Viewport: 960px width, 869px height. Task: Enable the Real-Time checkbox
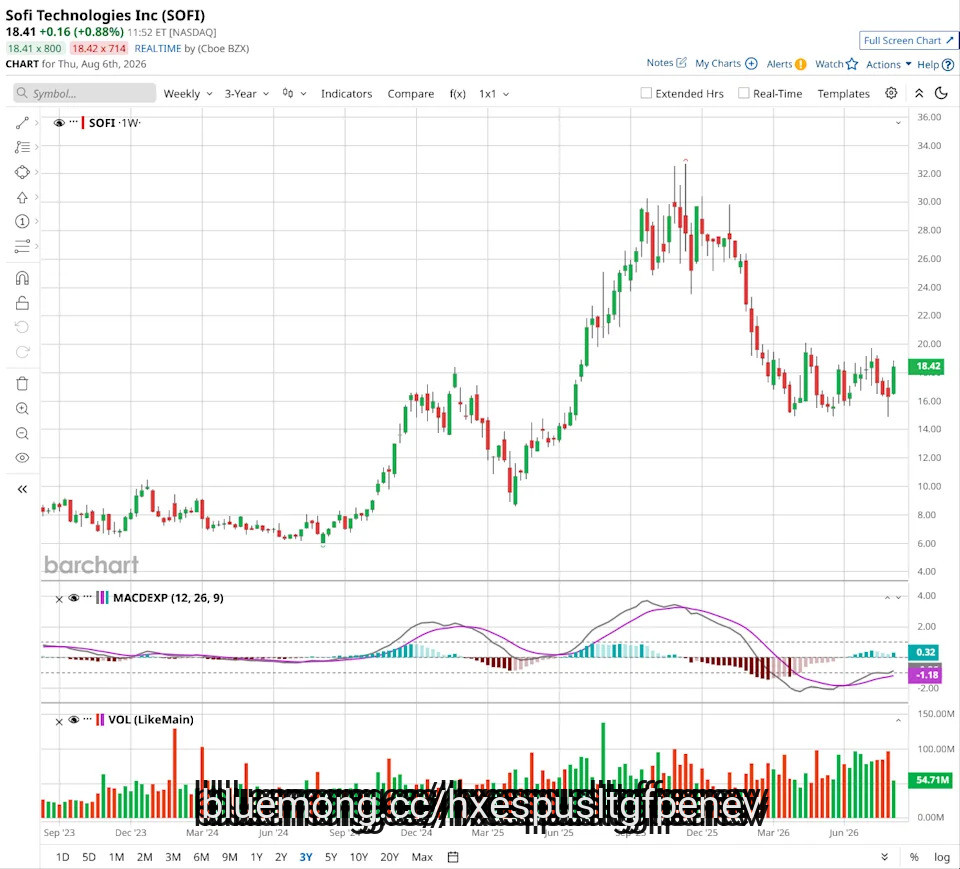[x=743, y=93]
